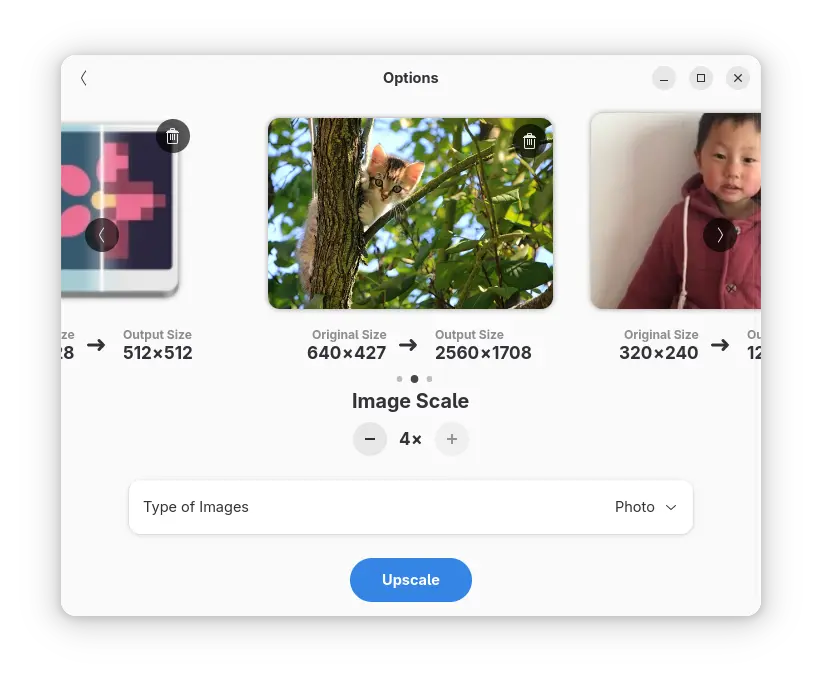This screenshot has height=683, width=822.
Task: Select the kitten in tree thumbnail
Action: pyautogui.click(x=410, y=213)
